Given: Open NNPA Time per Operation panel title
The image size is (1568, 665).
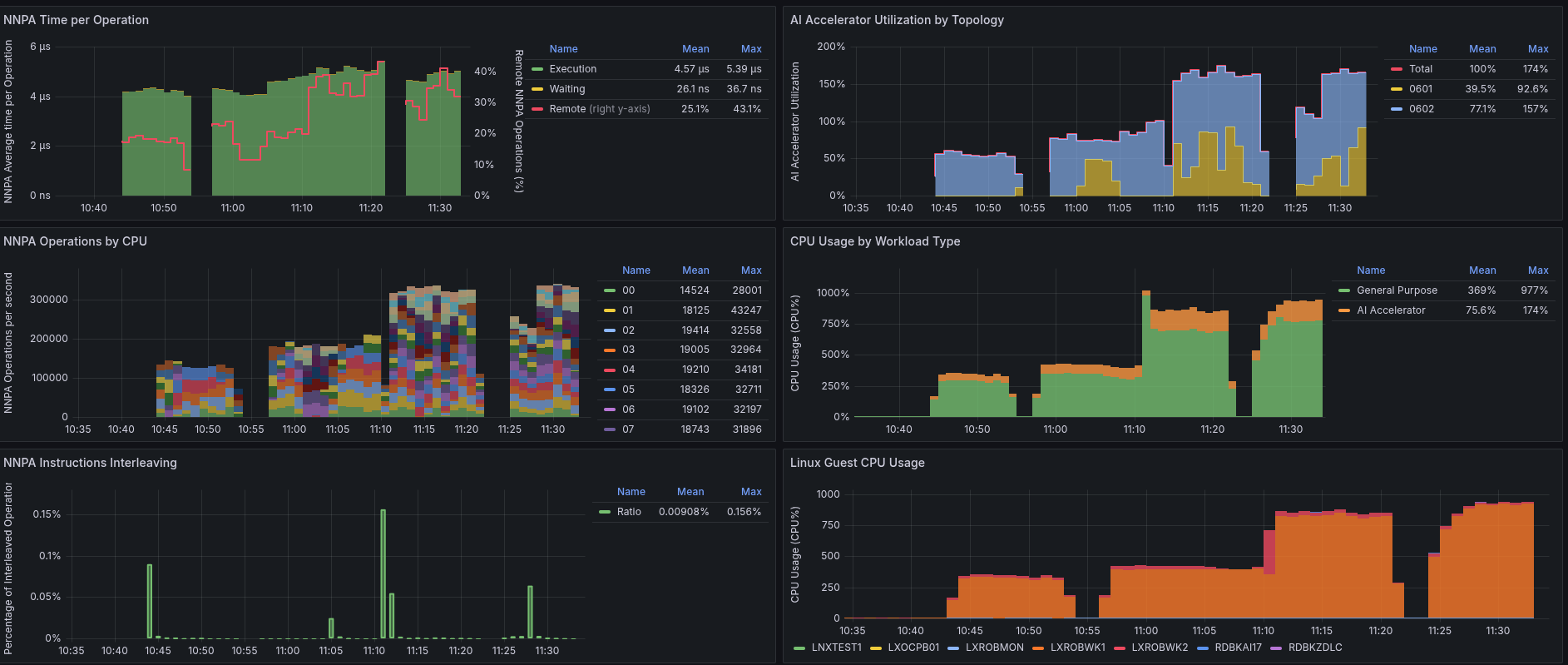Looking at the screenshot, I should pos(76,20).
